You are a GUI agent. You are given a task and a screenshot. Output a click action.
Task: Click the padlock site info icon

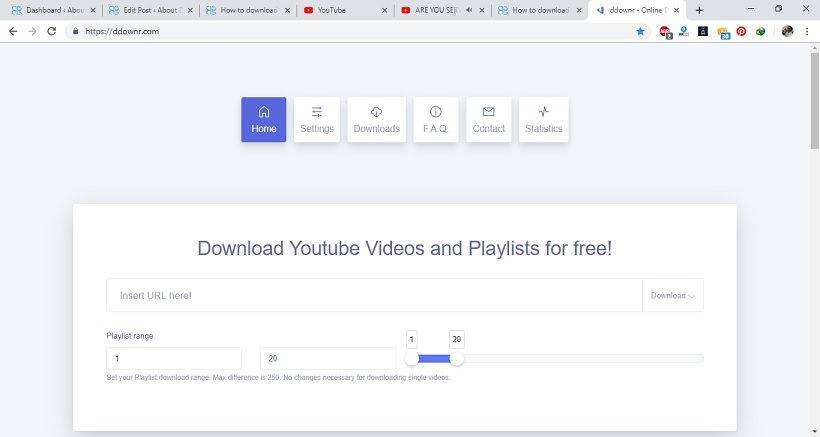(x=75, y=31)
